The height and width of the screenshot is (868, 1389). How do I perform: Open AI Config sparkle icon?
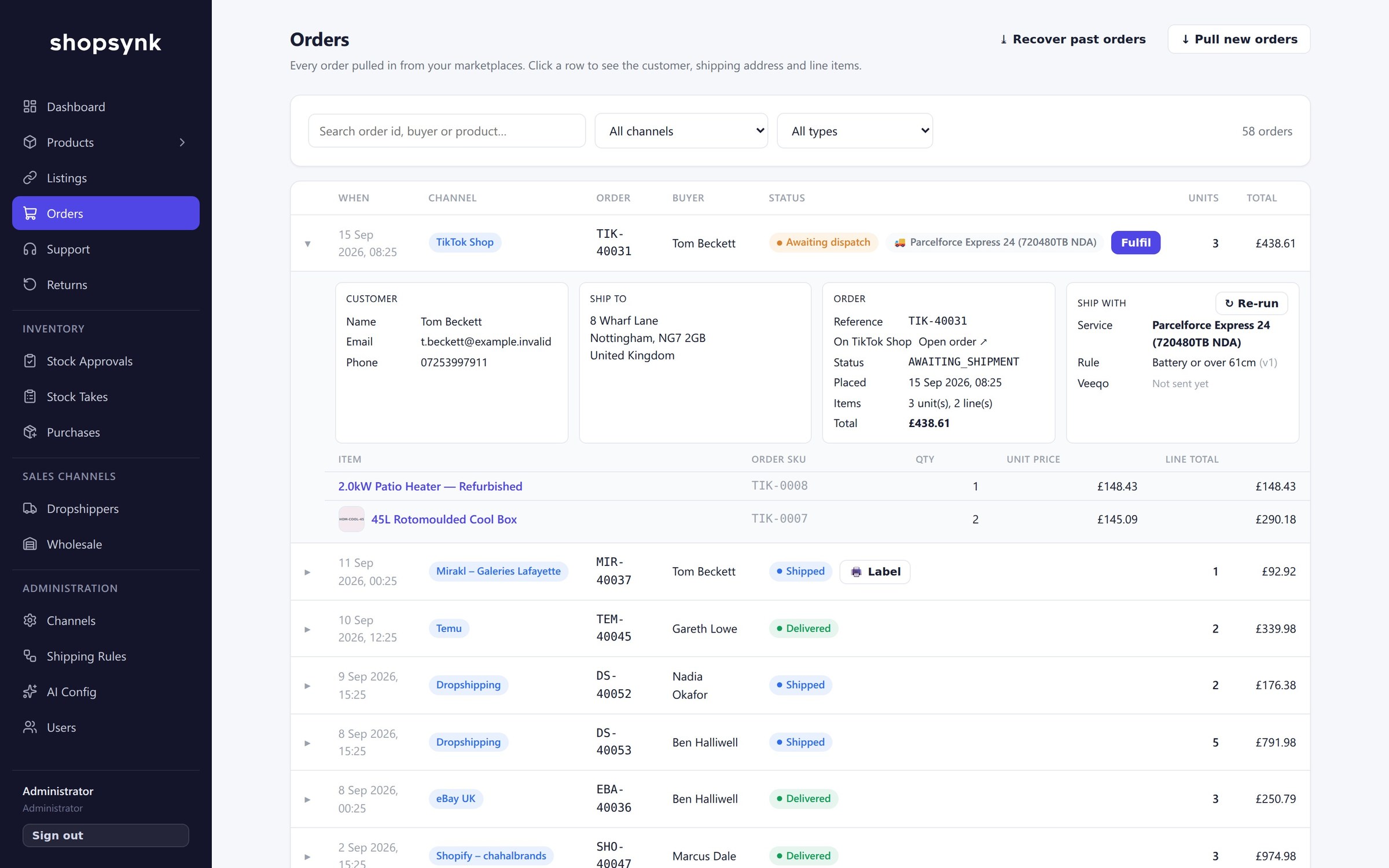pos(30,692)
